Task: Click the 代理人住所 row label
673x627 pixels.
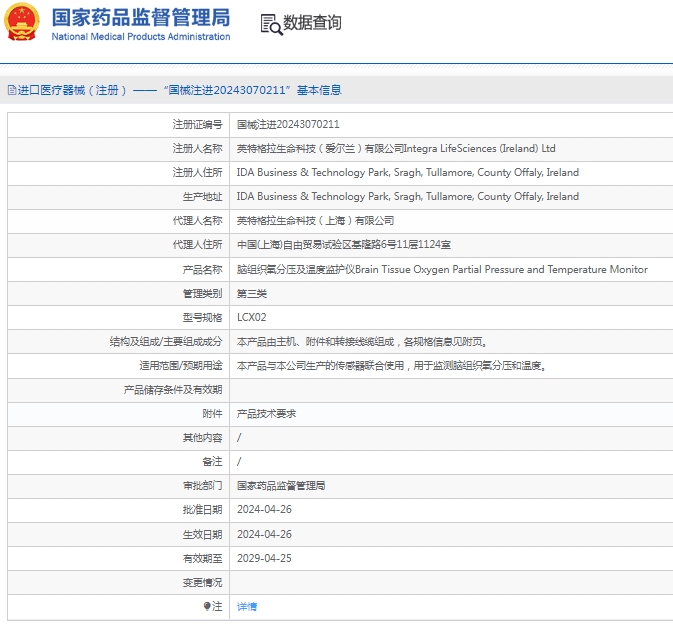Action: [x=197, y=245]
